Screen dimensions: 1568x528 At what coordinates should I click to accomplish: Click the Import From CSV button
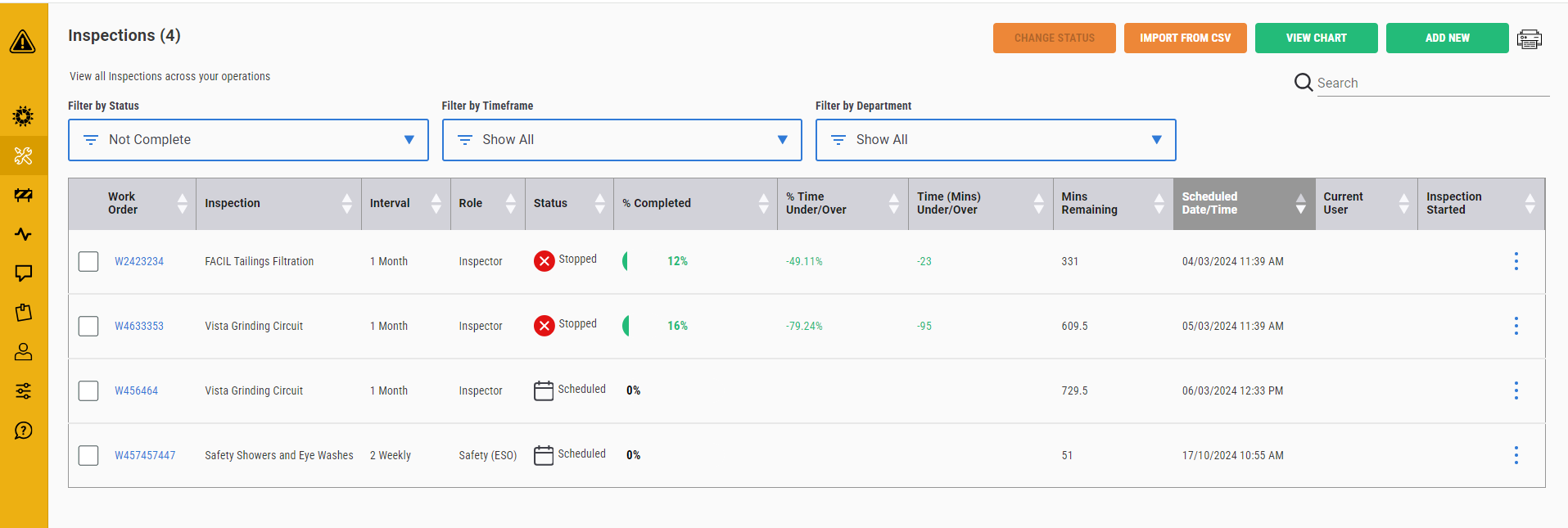(1185, 38)
